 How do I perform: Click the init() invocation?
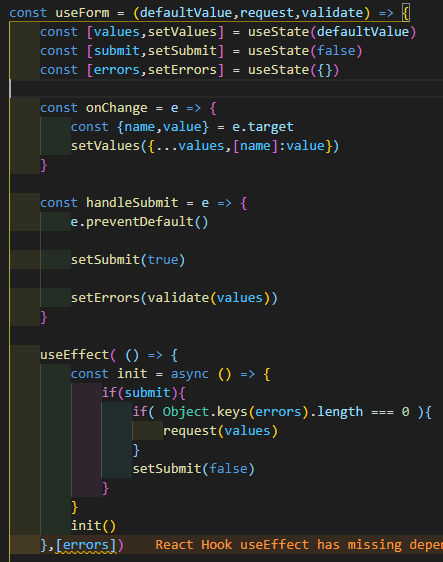pyautogui.click(x=93, y=526)
